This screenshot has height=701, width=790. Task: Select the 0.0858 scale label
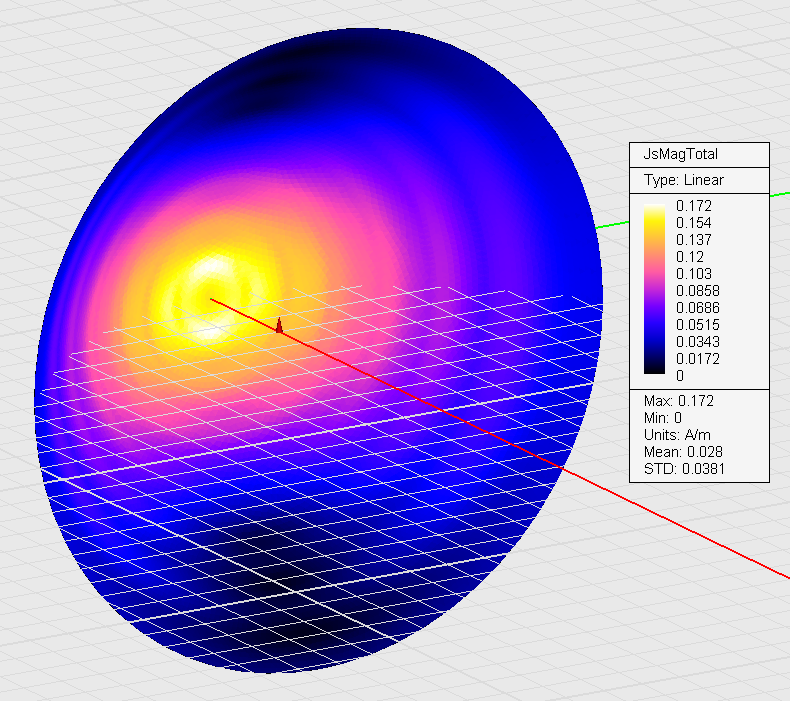[696, 290]
